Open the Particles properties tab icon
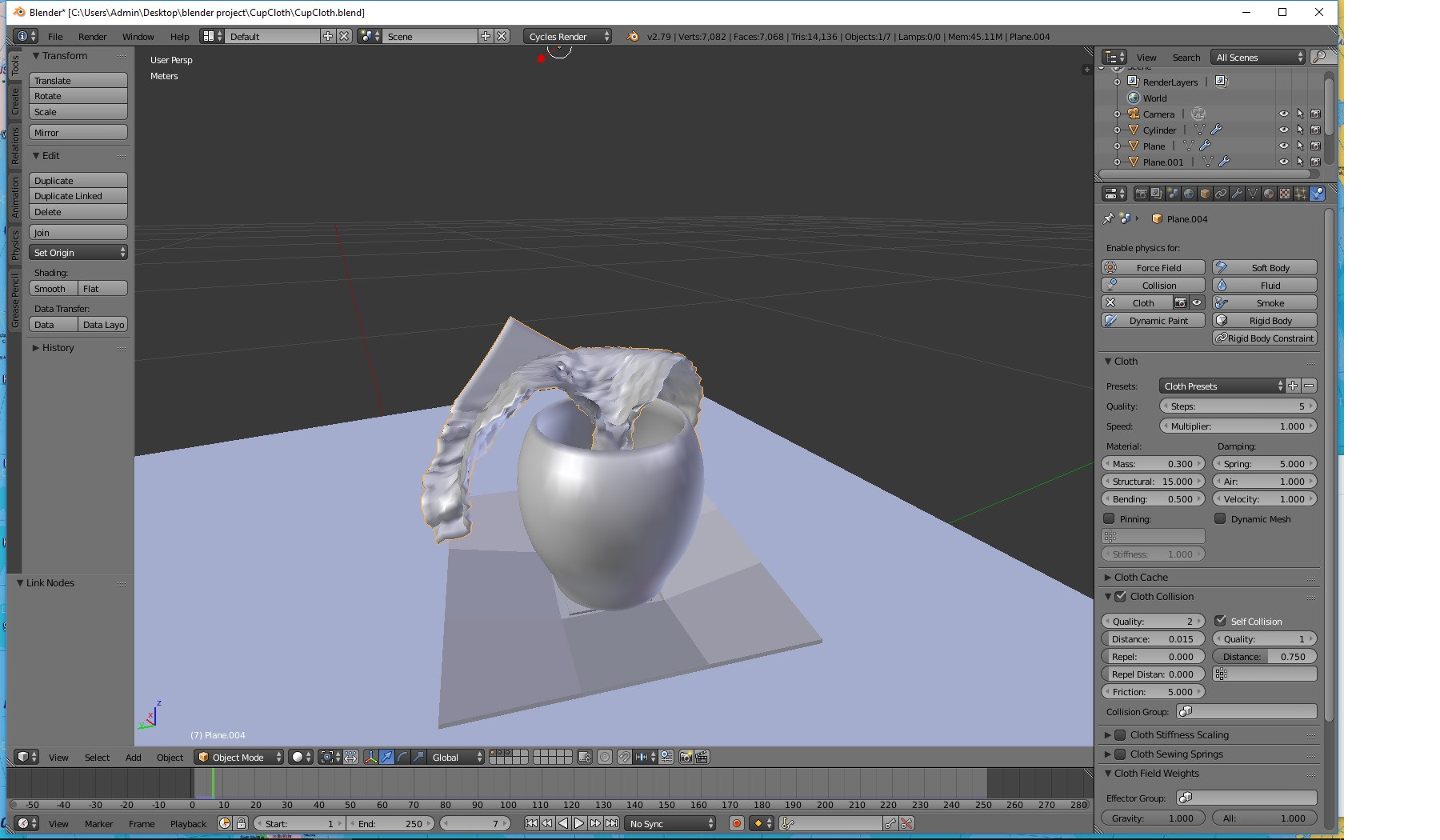 [x=1301, y=194]
